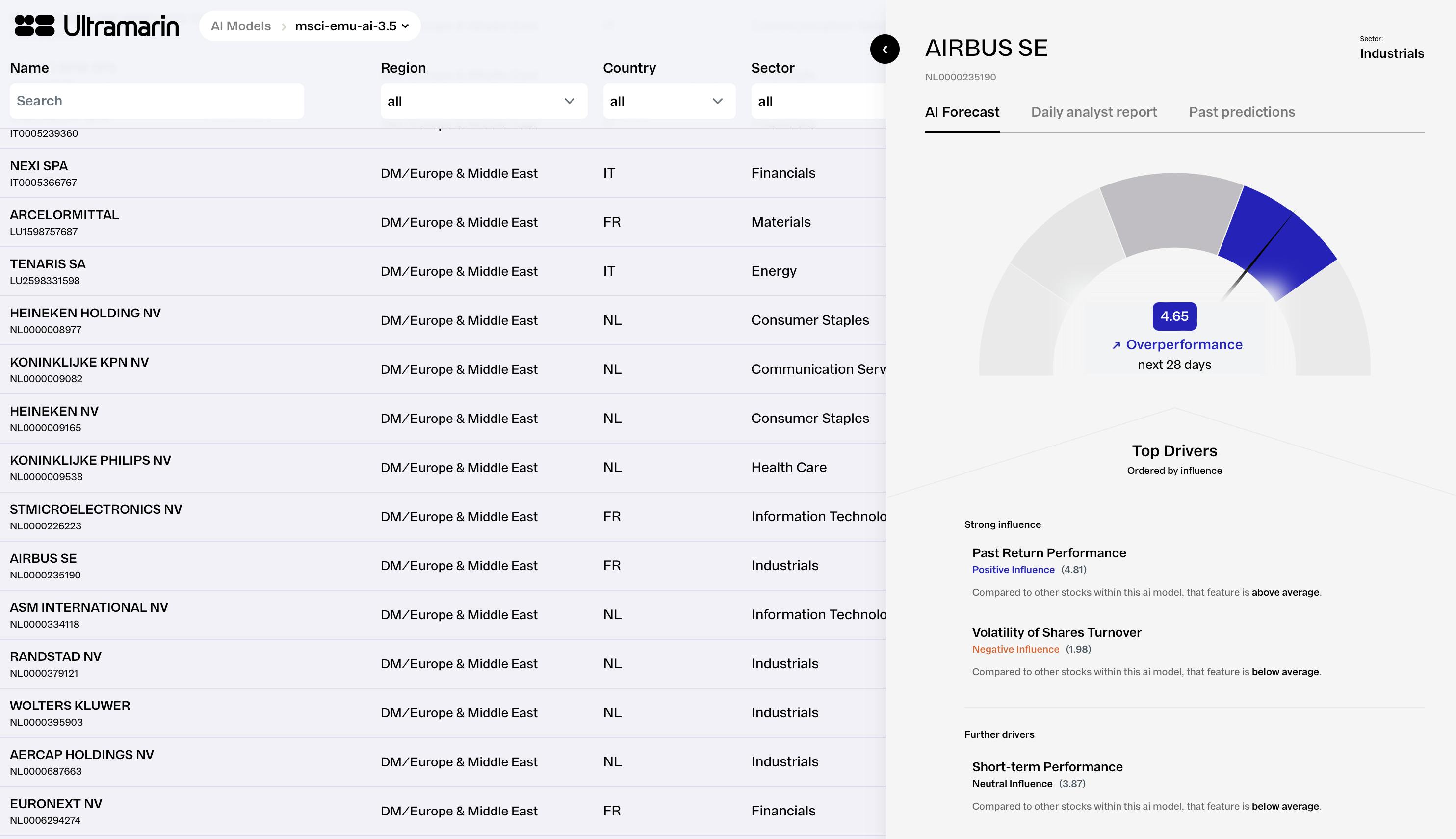Switch to the AI Forecast tab
Viewport: 1456px width, 839px height.
point(962,112)
